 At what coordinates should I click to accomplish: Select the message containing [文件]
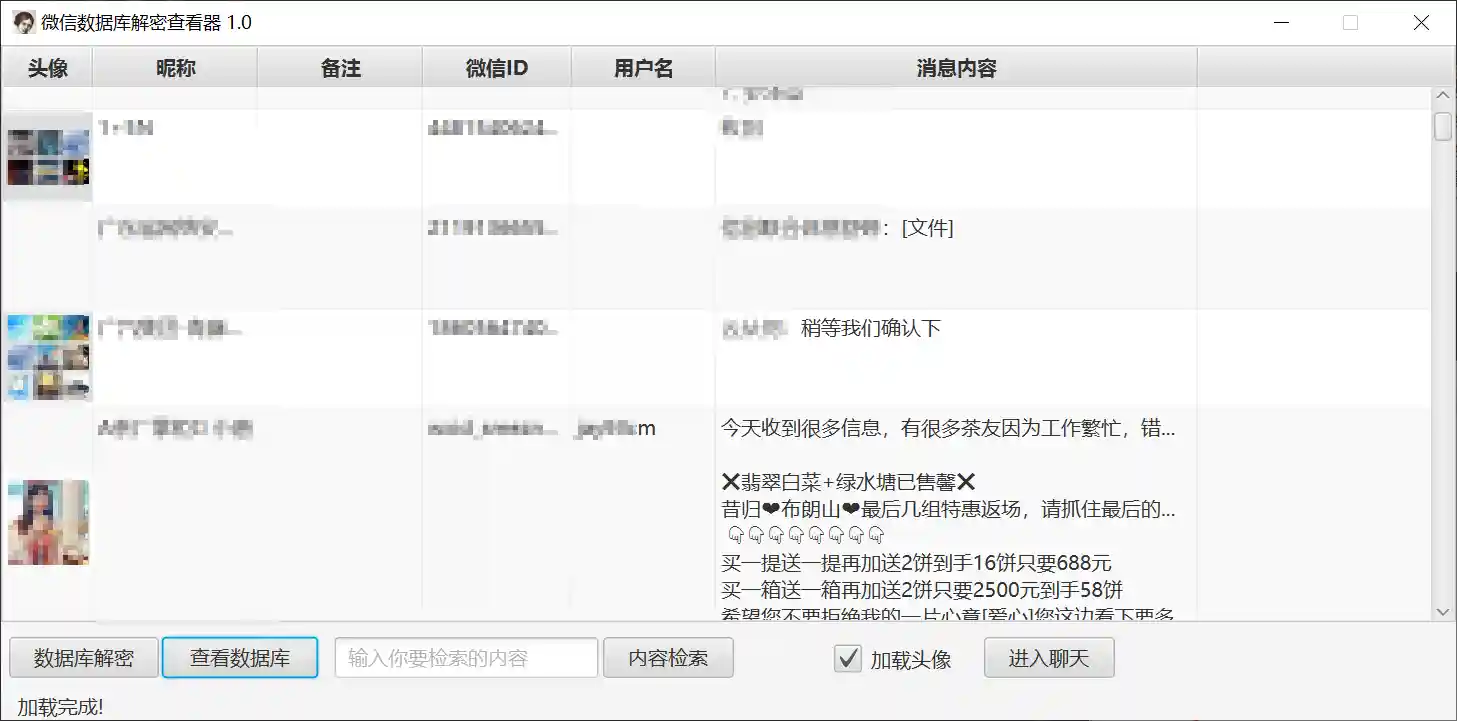[x=837, y=229]
